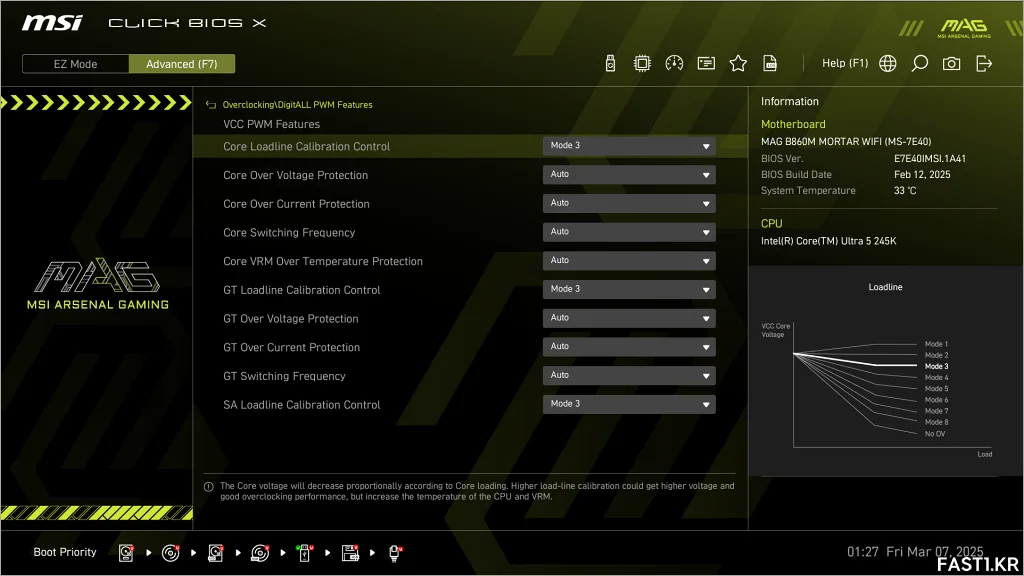Open GT Over Voltage Protection dropdown
Viewport: 1024px width, 576px height.
(x=629, y=318)
